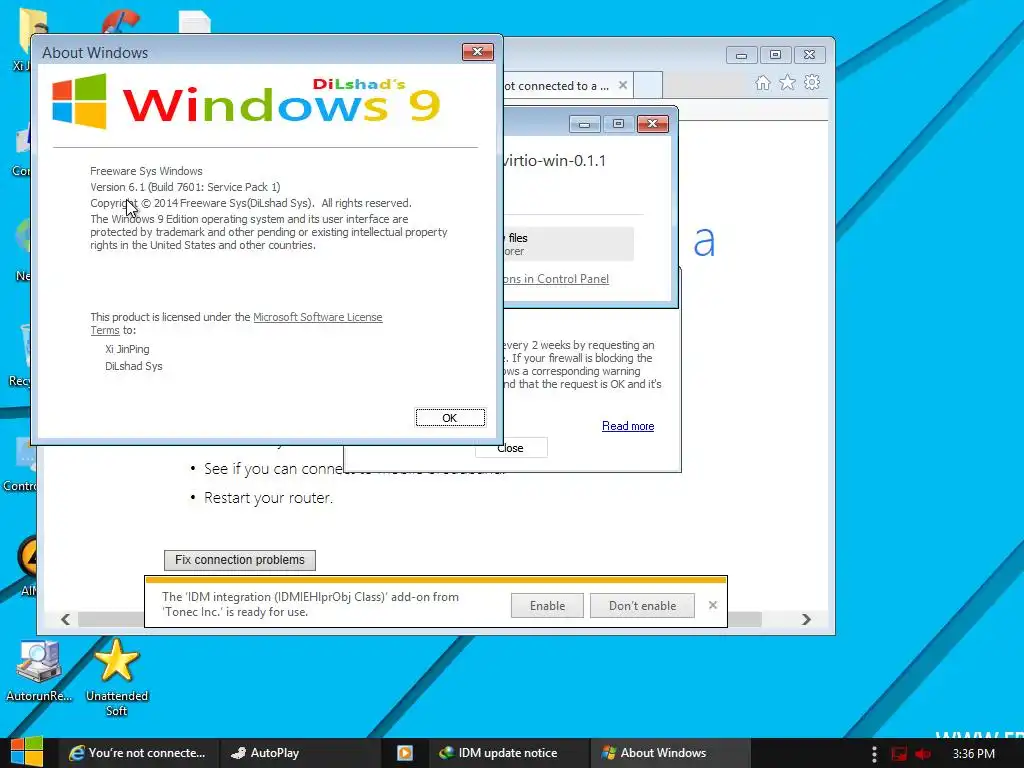Open the AutorunRe... desktop icon
This screenshot has height=768, width=1024.
tap(39, 671)
